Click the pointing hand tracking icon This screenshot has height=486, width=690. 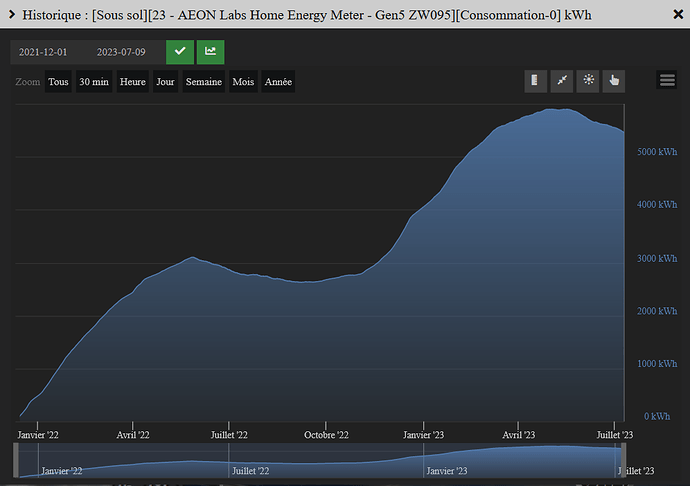614,81
